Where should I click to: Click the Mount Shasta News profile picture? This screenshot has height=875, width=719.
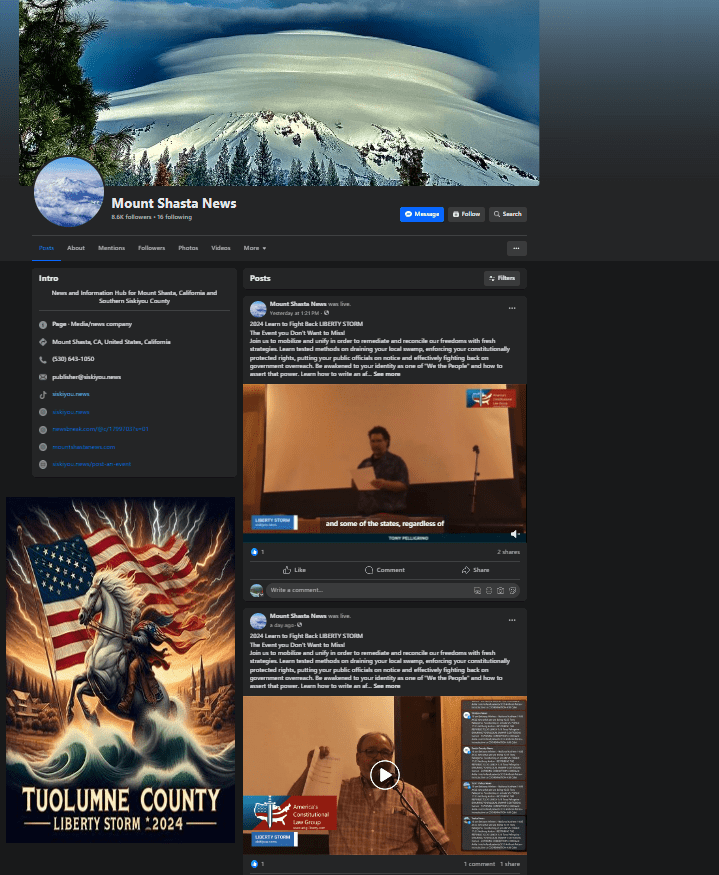point(69,191)
